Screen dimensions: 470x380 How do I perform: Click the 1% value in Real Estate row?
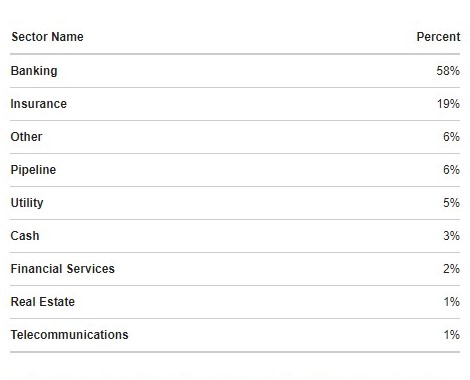(452, 302)
